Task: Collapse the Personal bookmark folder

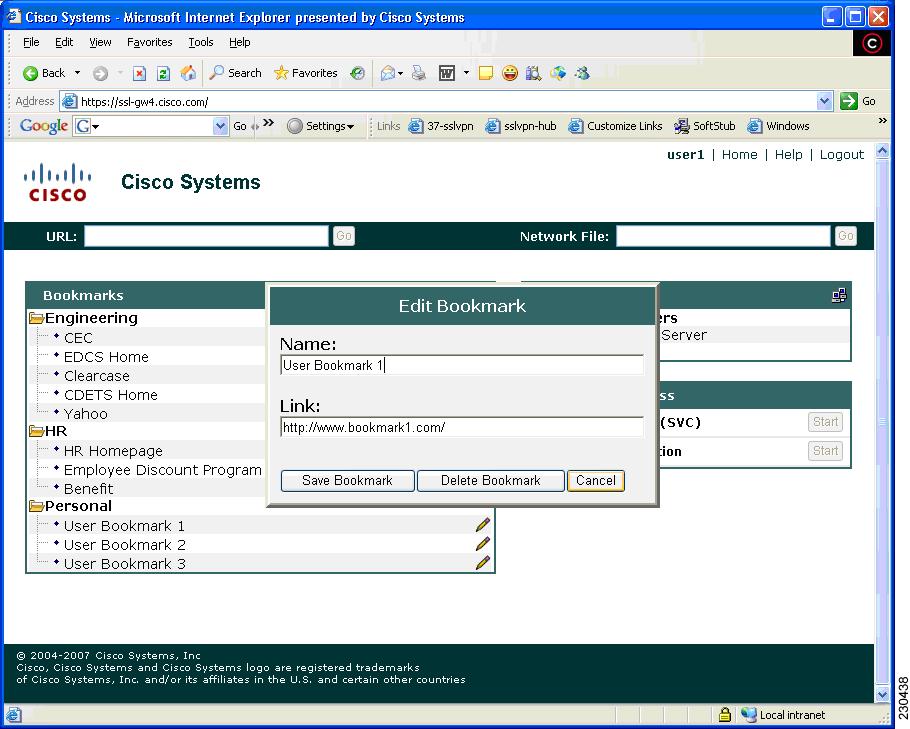Action: point(36,506)
